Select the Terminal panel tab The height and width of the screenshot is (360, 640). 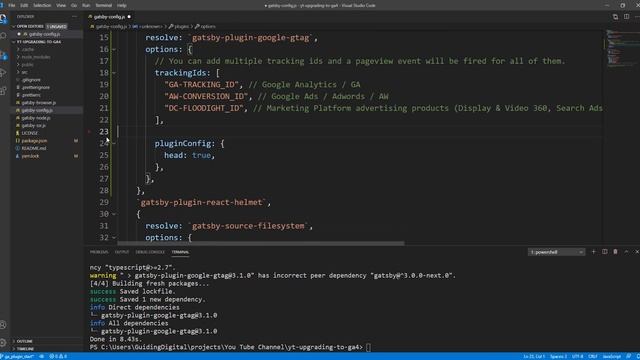180,252
